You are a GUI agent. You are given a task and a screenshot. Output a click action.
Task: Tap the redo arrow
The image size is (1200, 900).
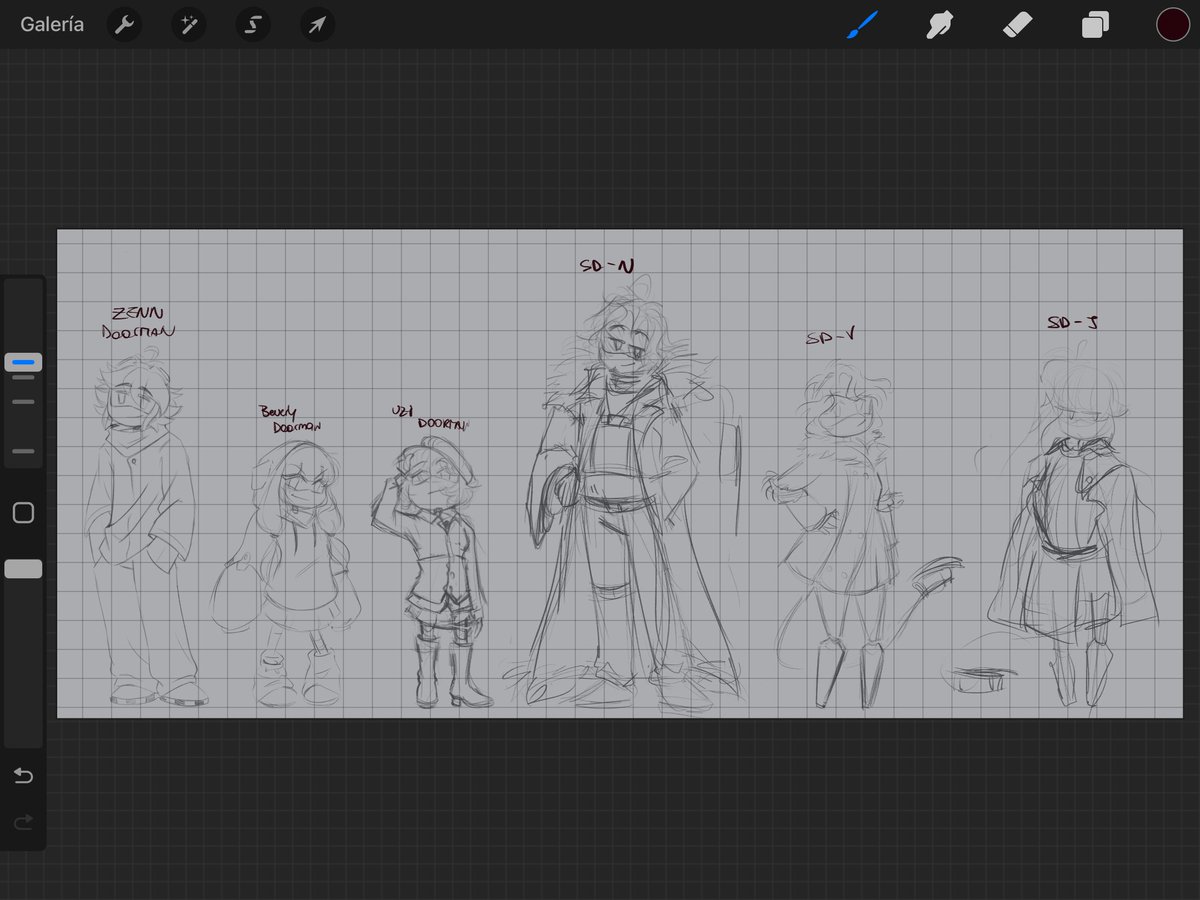(22, 822)
